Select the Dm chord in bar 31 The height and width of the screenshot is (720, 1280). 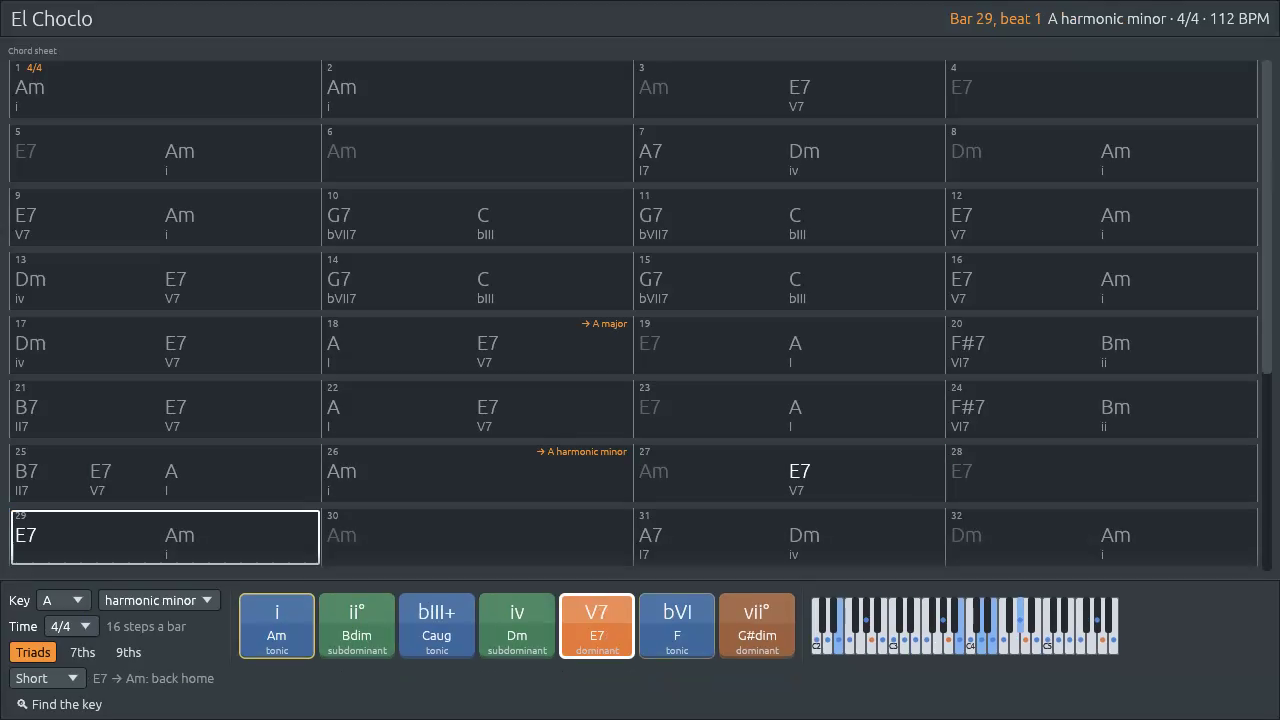(x=804, y=535)
